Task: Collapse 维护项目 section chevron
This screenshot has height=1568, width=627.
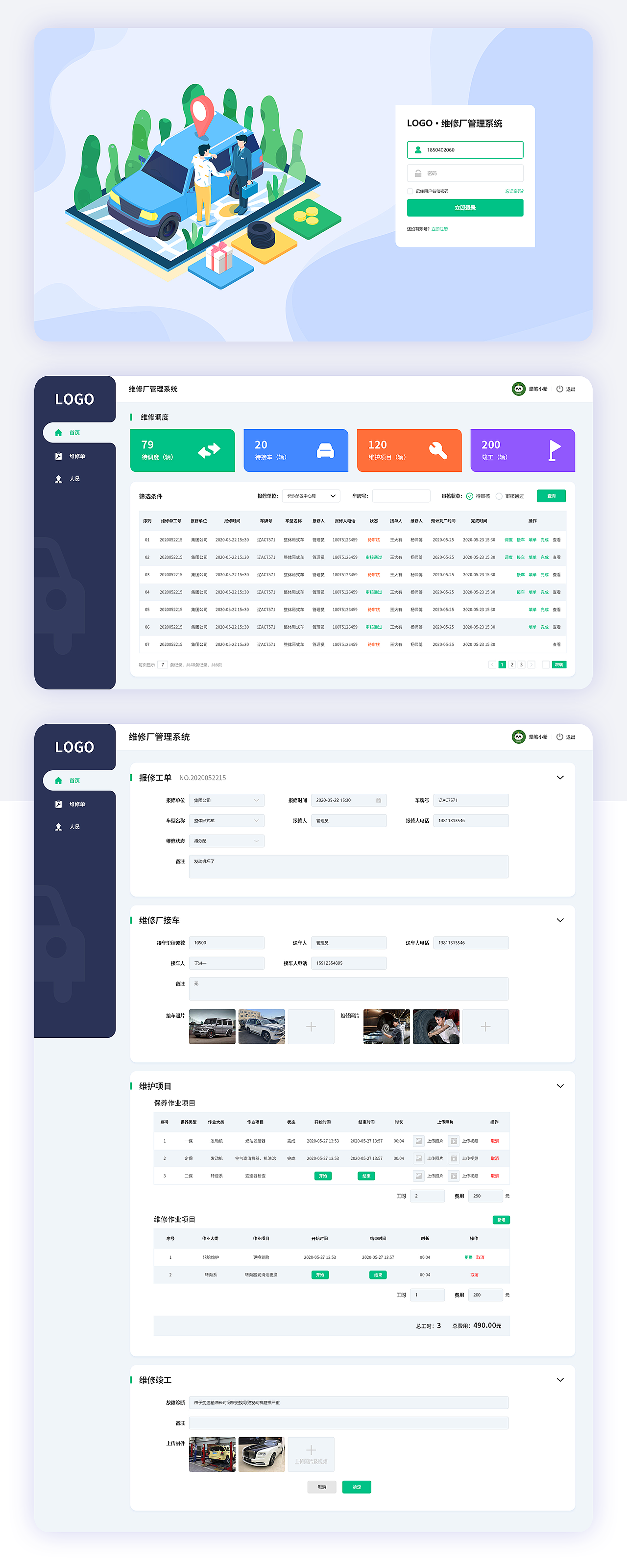Action: coord(560,1086)
